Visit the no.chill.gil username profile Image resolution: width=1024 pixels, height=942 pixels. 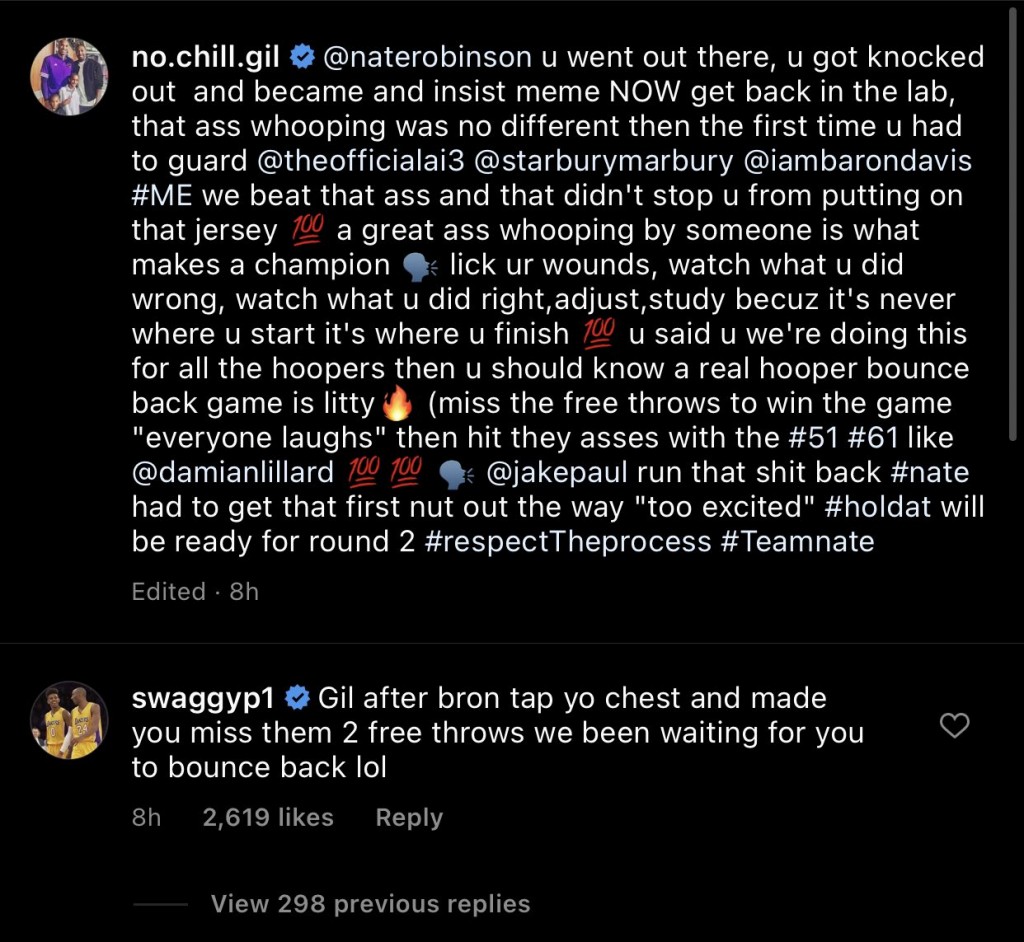(x=208, y=58)
